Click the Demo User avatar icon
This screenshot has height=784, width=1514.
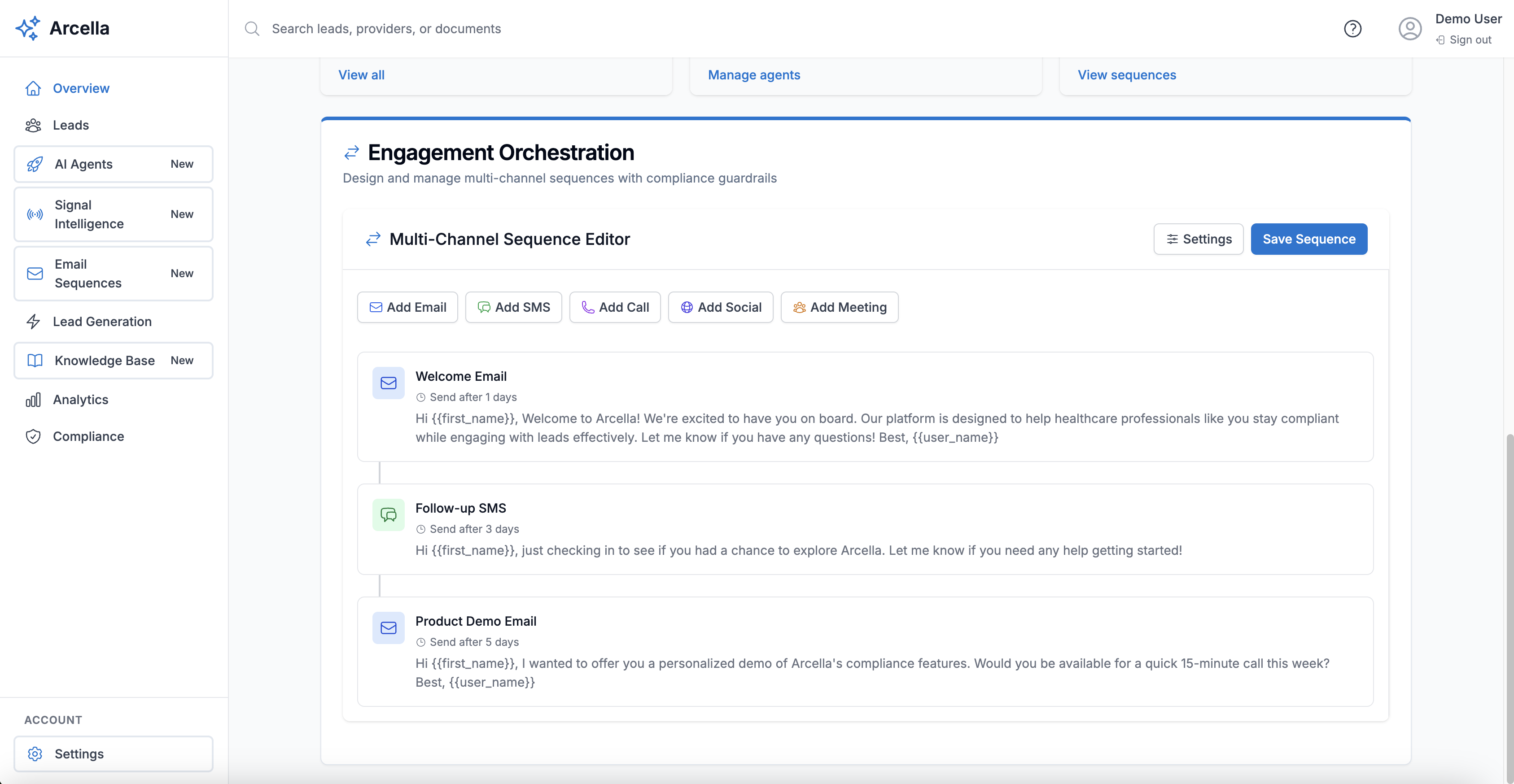click(x=1409, y=29)
